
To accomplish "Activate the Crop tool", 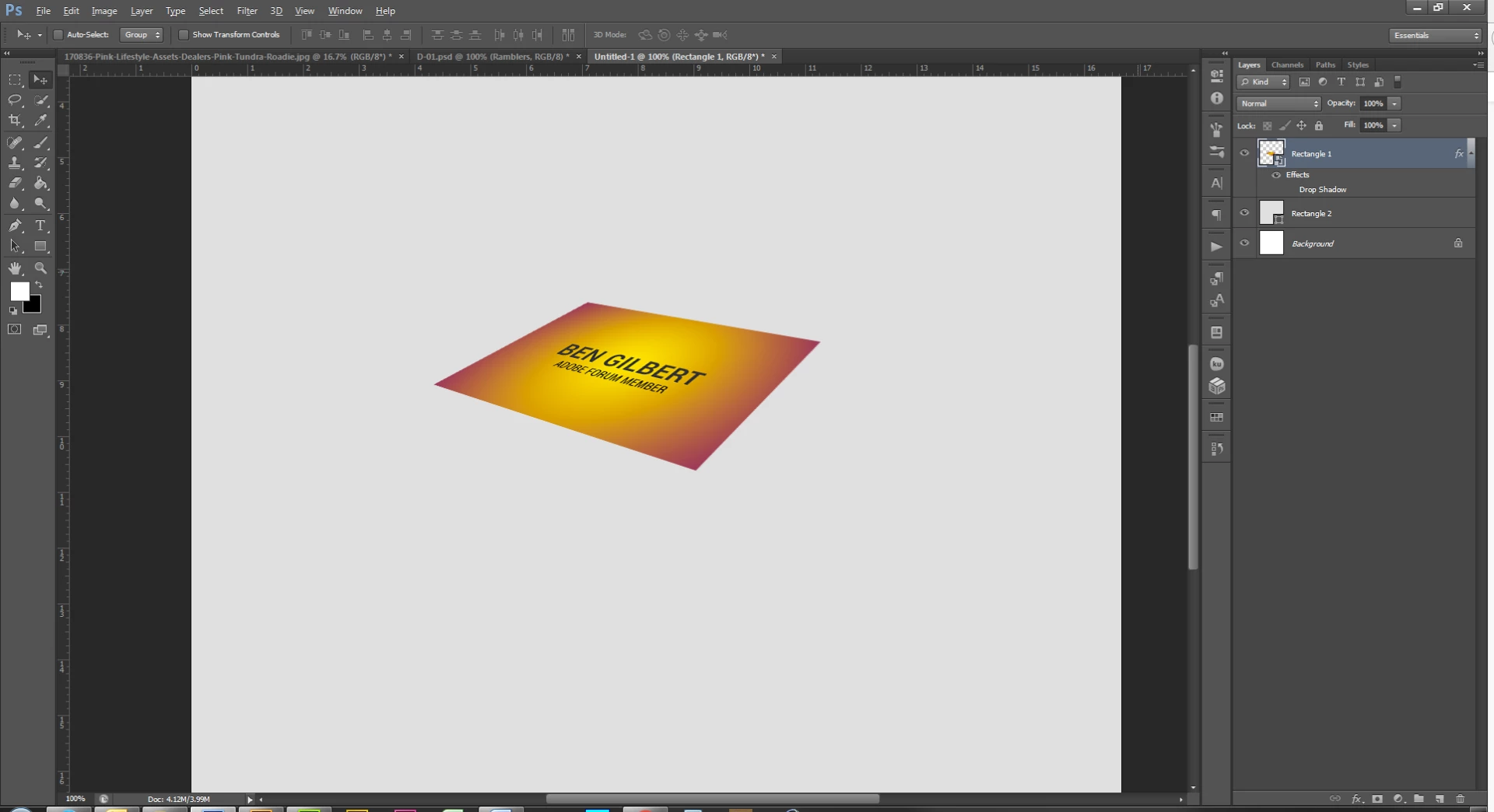I will (15, 121).
